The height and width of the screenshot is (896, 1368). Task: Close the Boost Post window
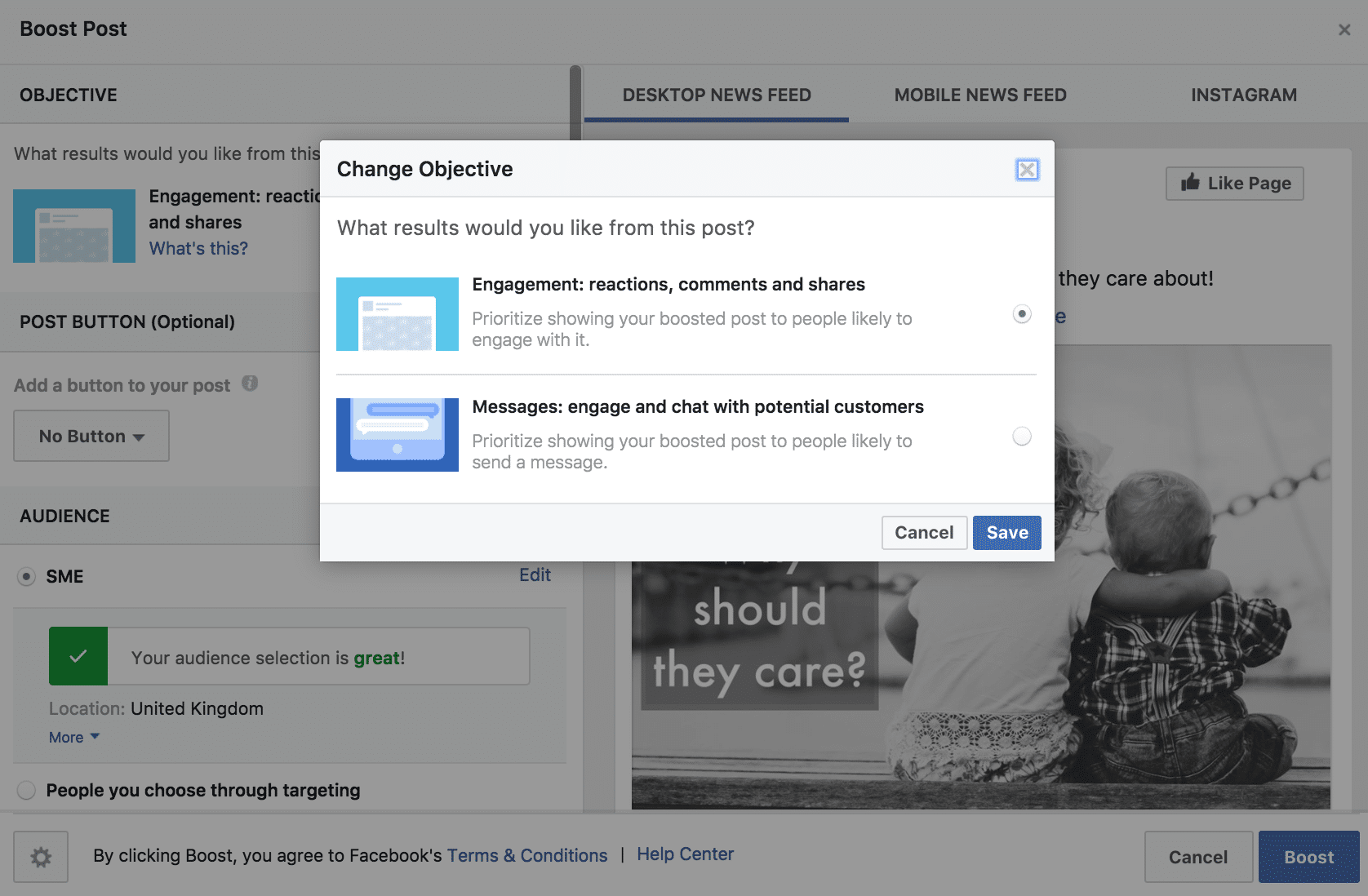click(1344, 29)
